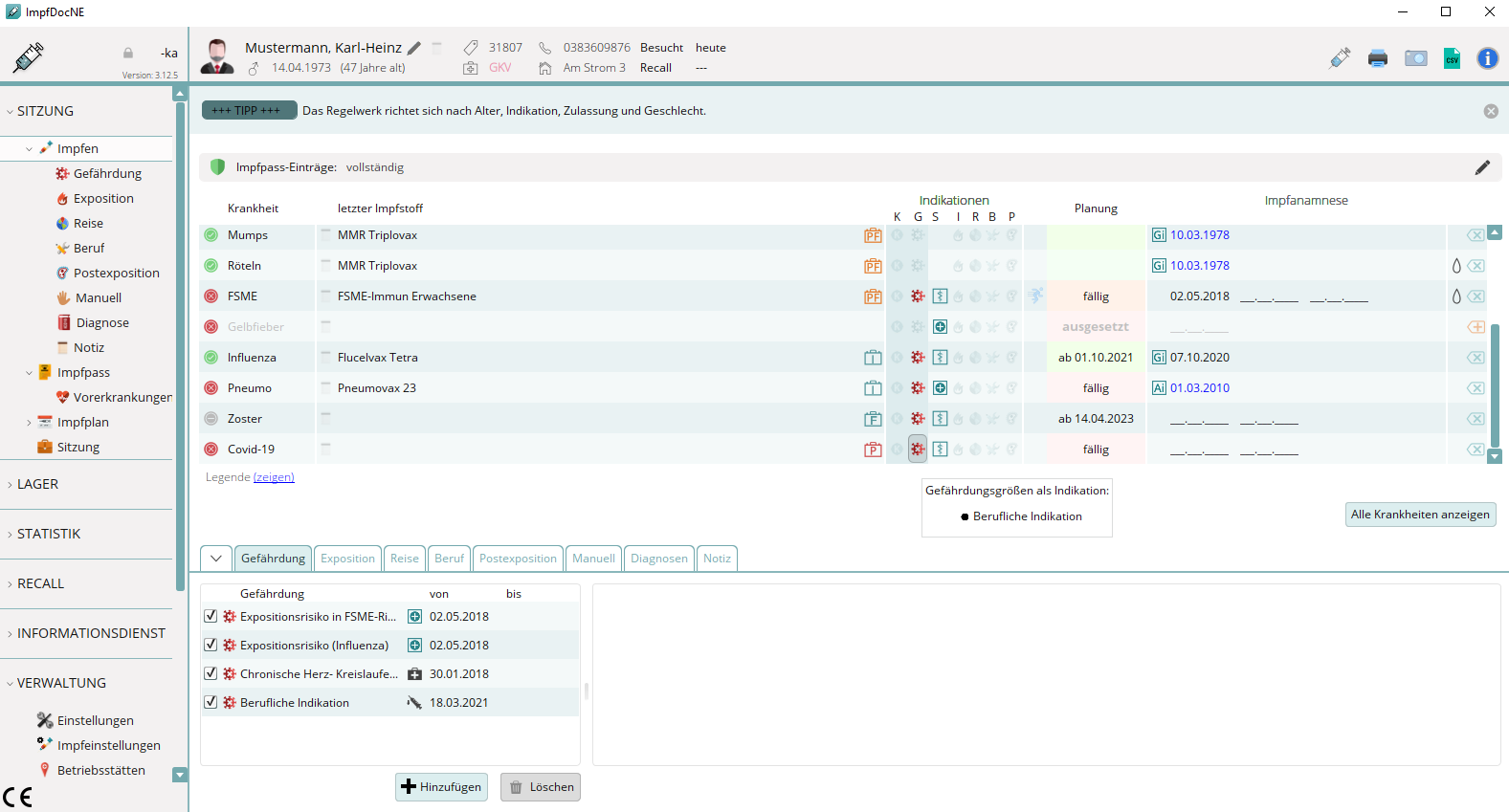
Task: Click the printer icon in the toolbar
Action: 1378,58
